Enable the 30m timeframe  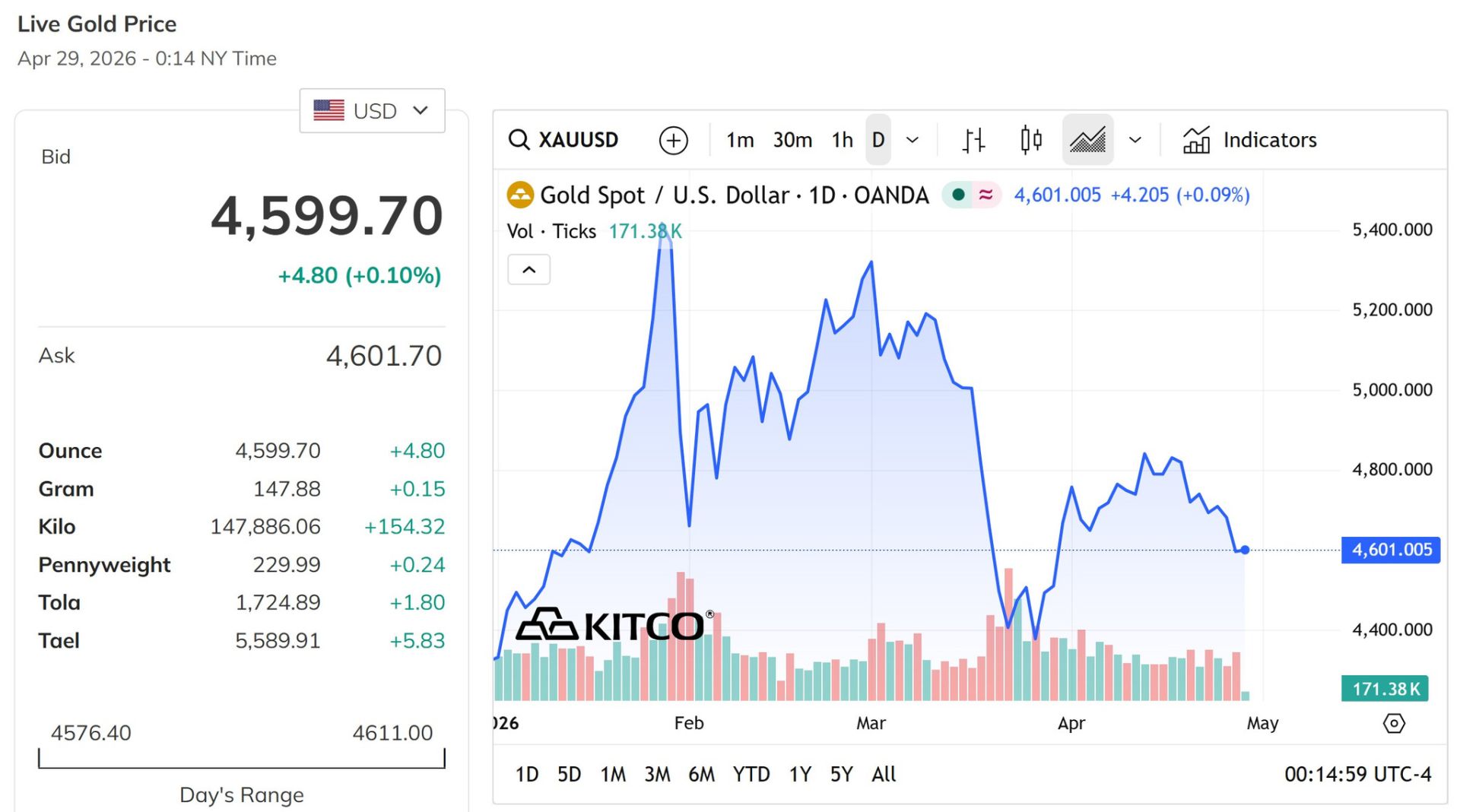point(792,139)
